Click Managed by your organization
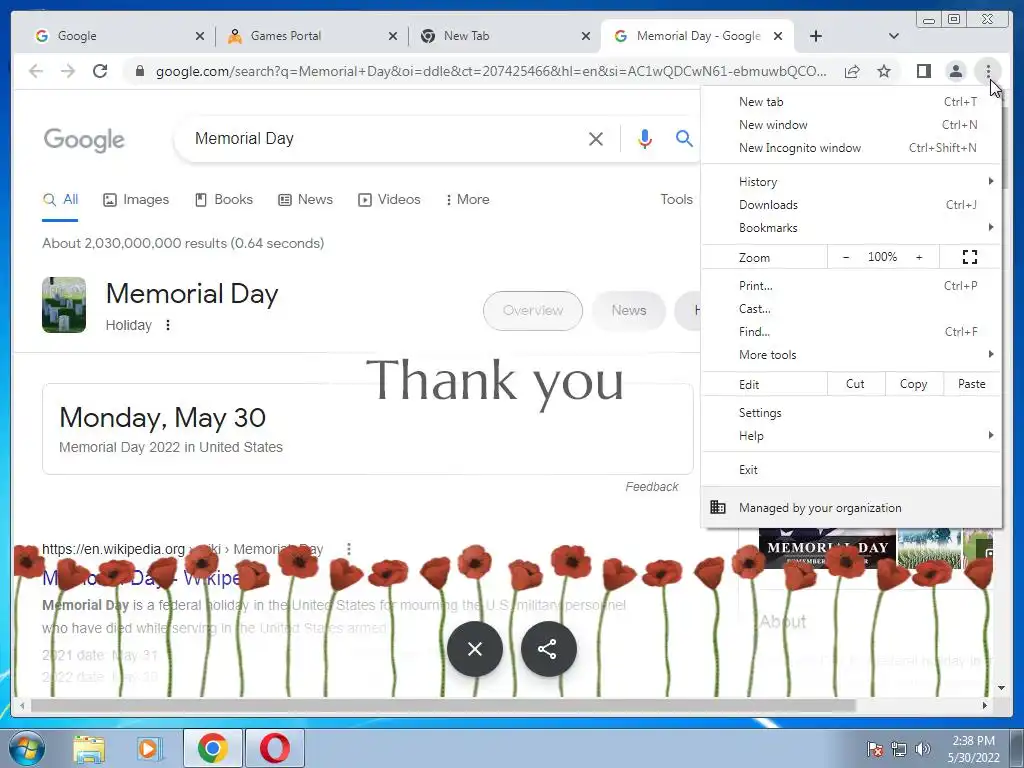This screenshot has width=1024, height=768. coord(850,507)
